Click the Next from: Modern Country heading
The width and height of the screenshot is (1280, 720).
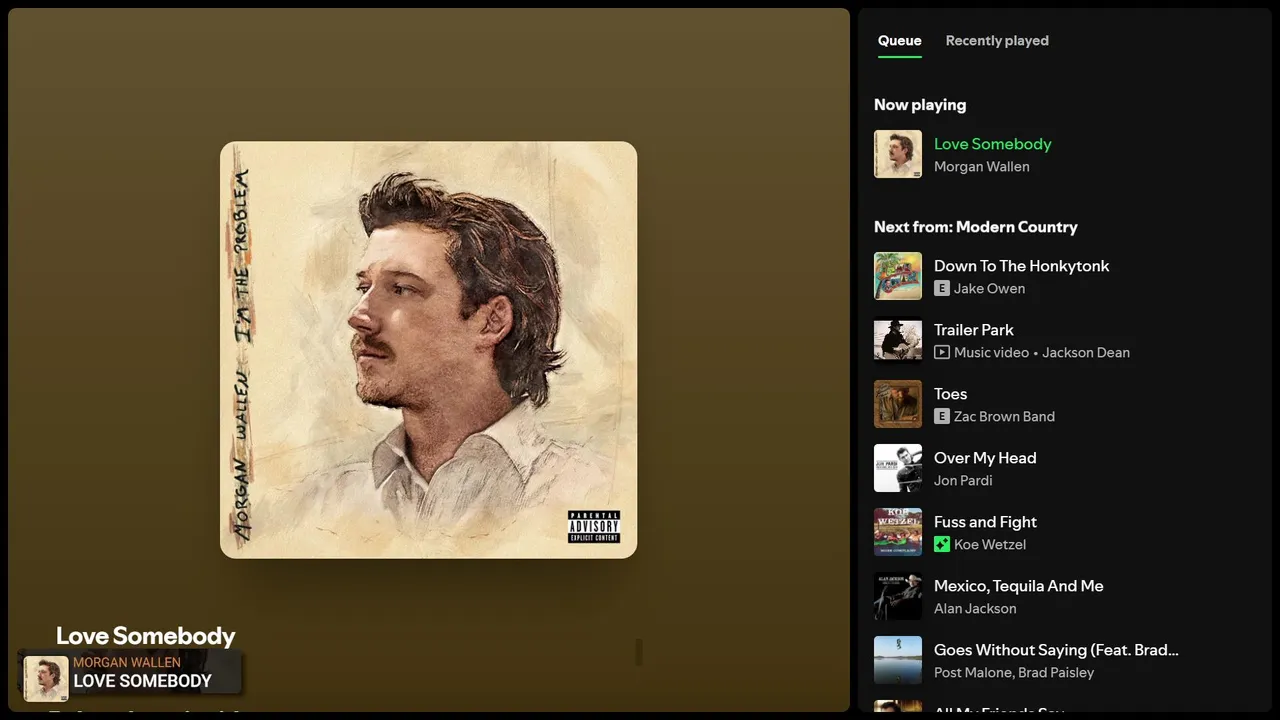976,227
